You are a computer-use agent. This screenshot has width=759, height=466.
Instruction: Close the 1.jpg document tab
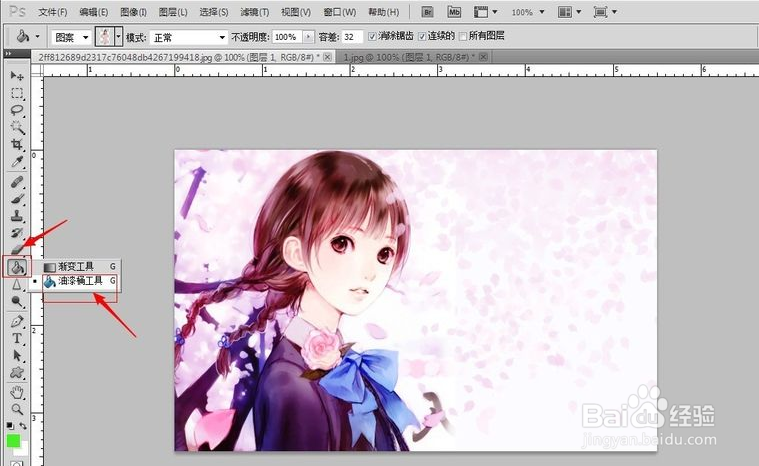(x=483, y=57)
